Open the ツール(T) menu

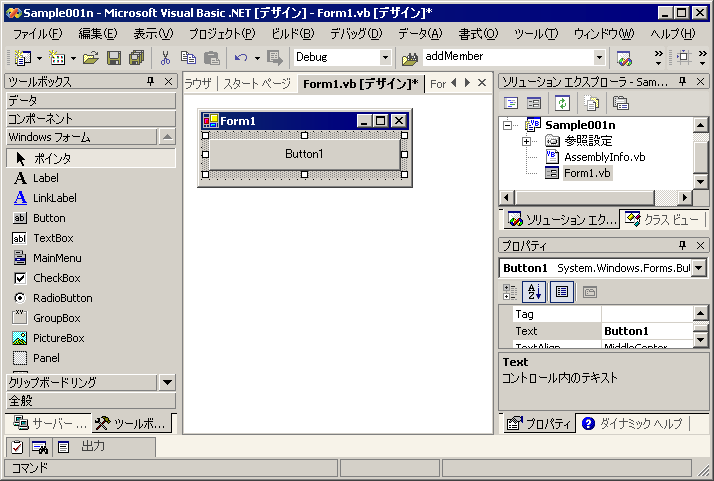pyautogui.click(x=536, y=34)
